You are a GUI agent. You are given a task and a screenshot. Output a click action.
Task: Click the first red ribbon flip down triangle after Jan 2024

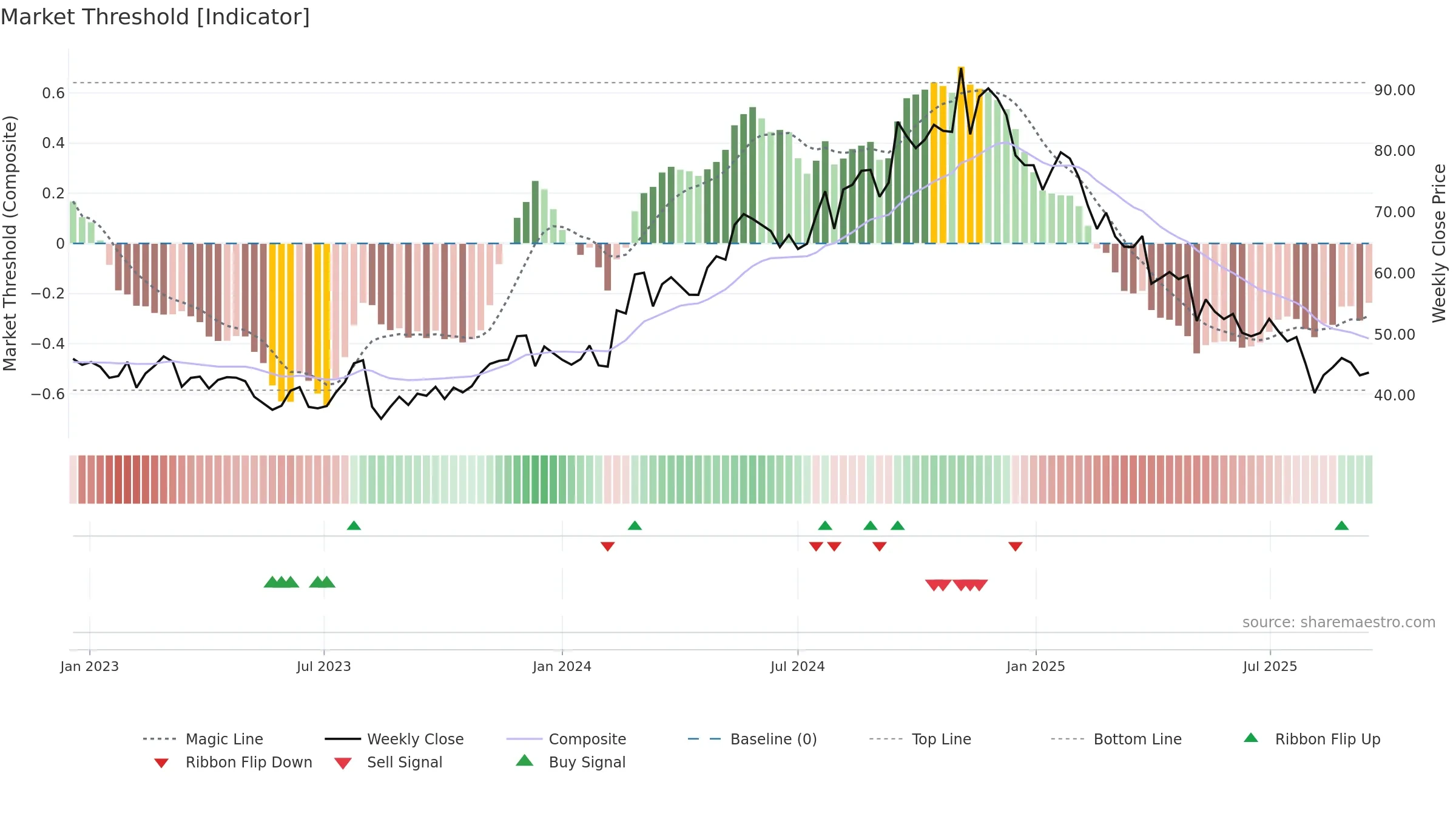(x=607, y=547)
